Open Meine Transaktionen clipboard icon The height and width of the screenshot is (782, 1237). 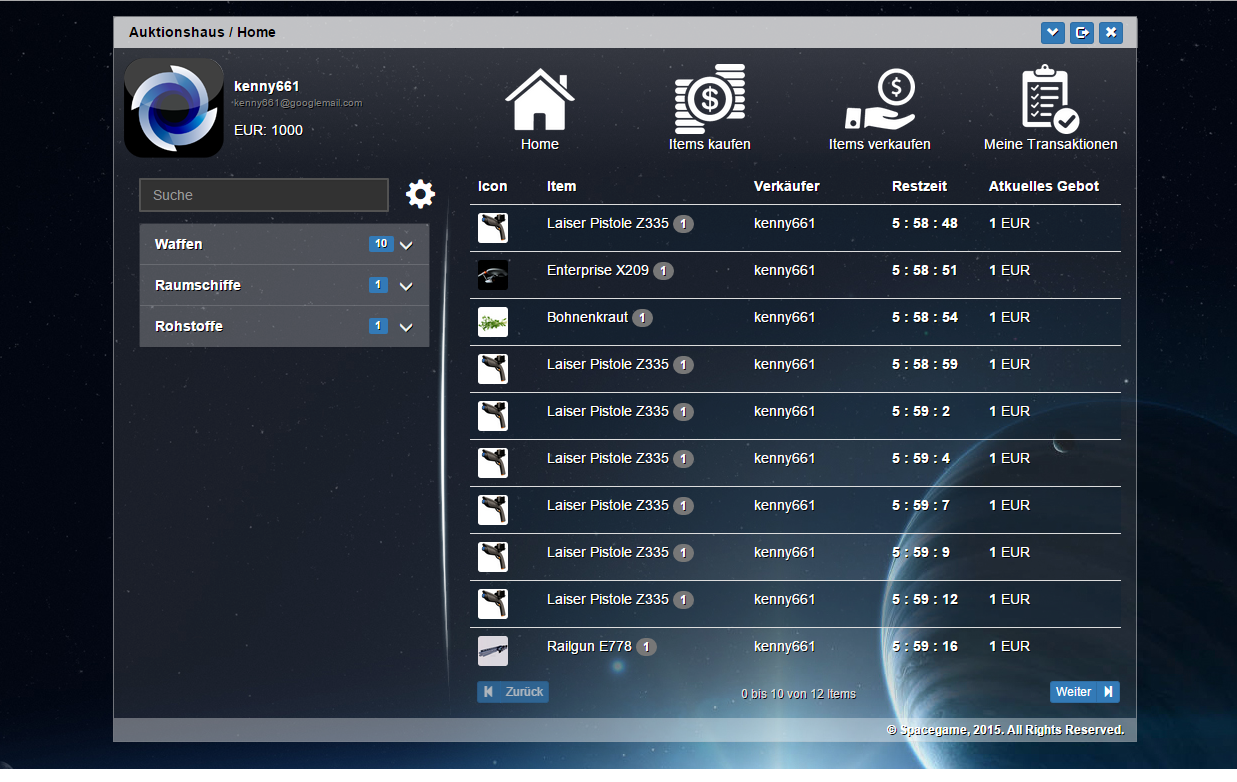(1050, 99)
